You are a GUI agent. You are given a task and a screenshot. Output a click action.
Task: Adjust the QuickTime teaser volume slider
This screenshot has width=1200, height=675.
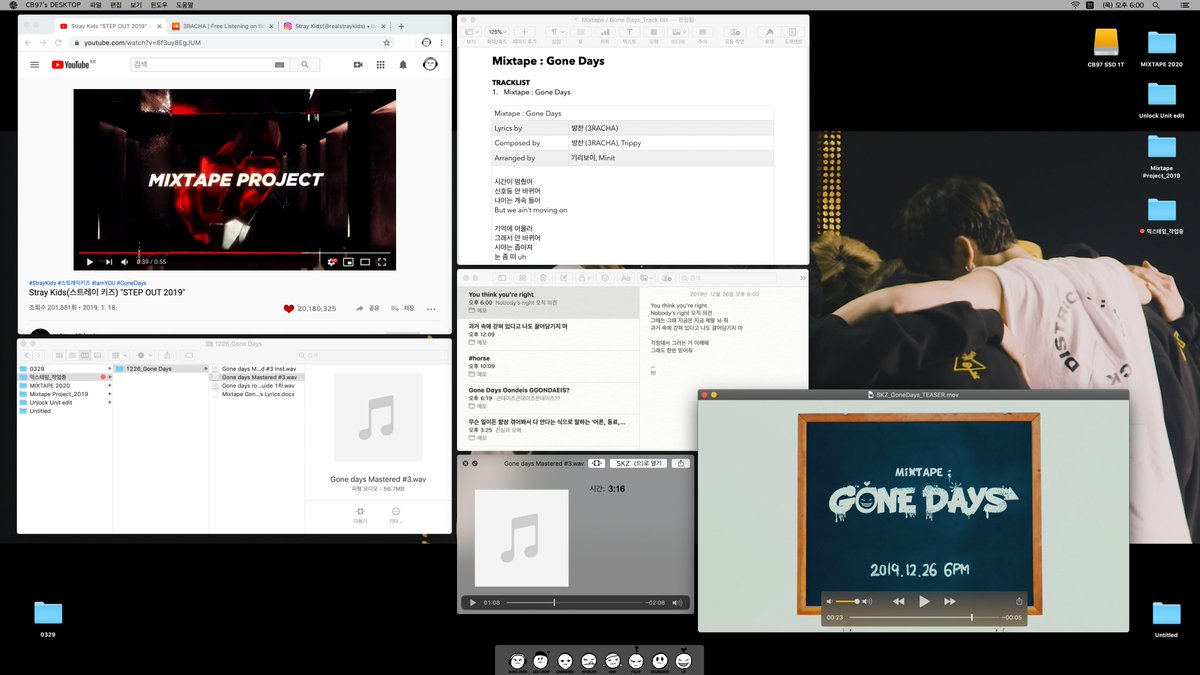(847, 601)
